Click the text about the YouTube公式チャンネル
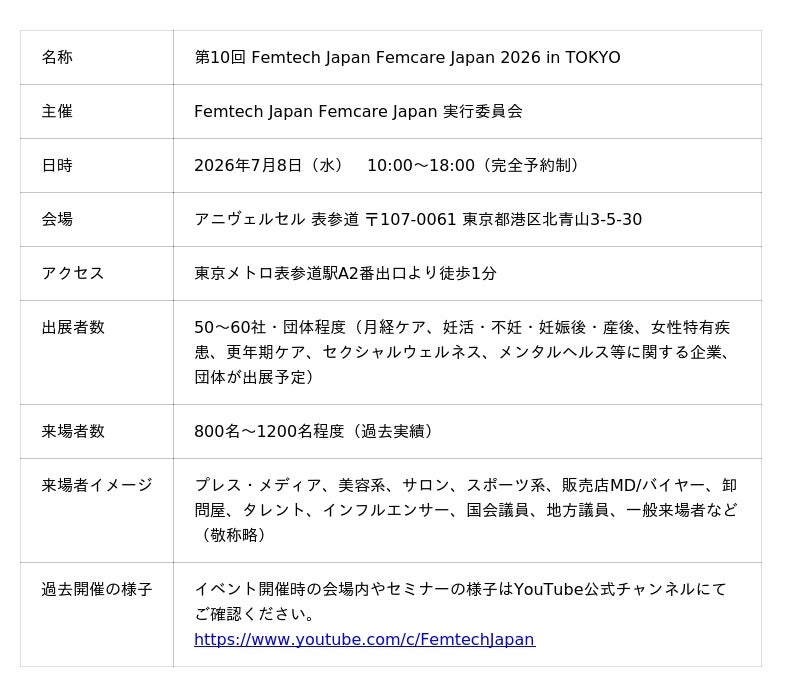The height and width of the screenshot is (697, 800). pyautogui.click(x=460, y=602)
